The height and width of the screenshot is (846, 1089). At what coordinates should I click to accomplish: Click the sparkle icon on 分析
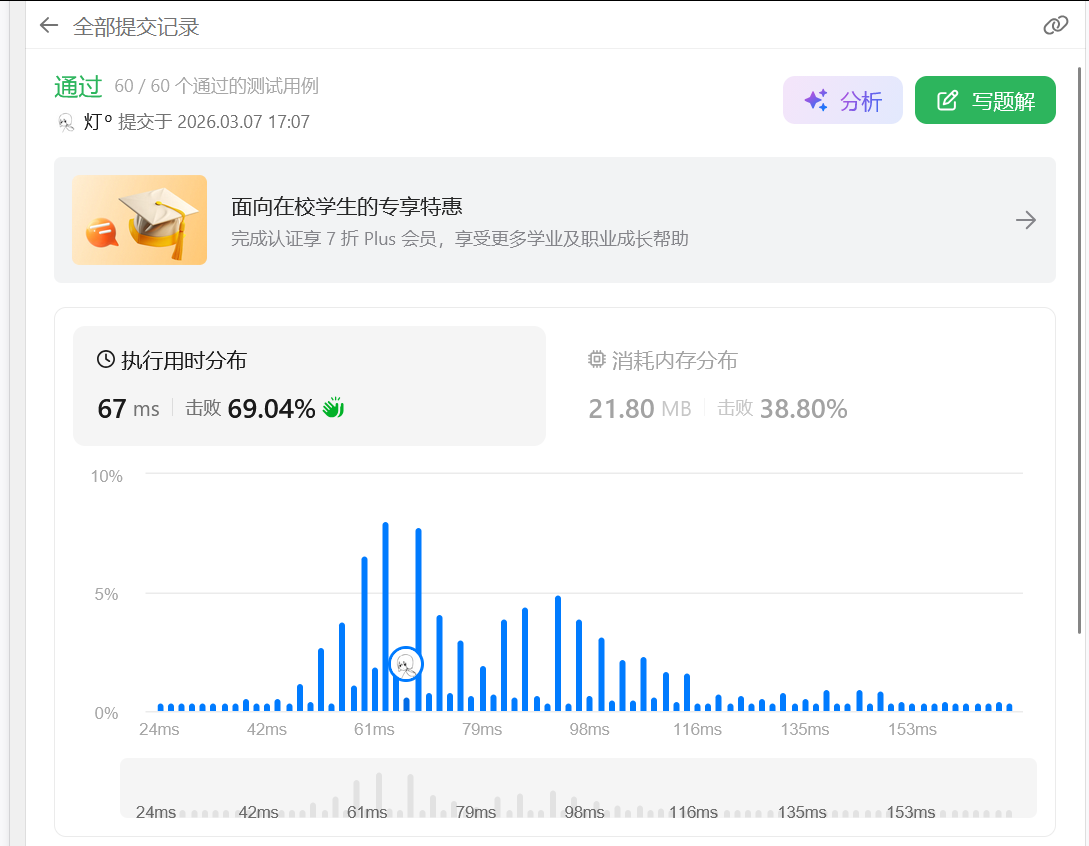(816, 100)
